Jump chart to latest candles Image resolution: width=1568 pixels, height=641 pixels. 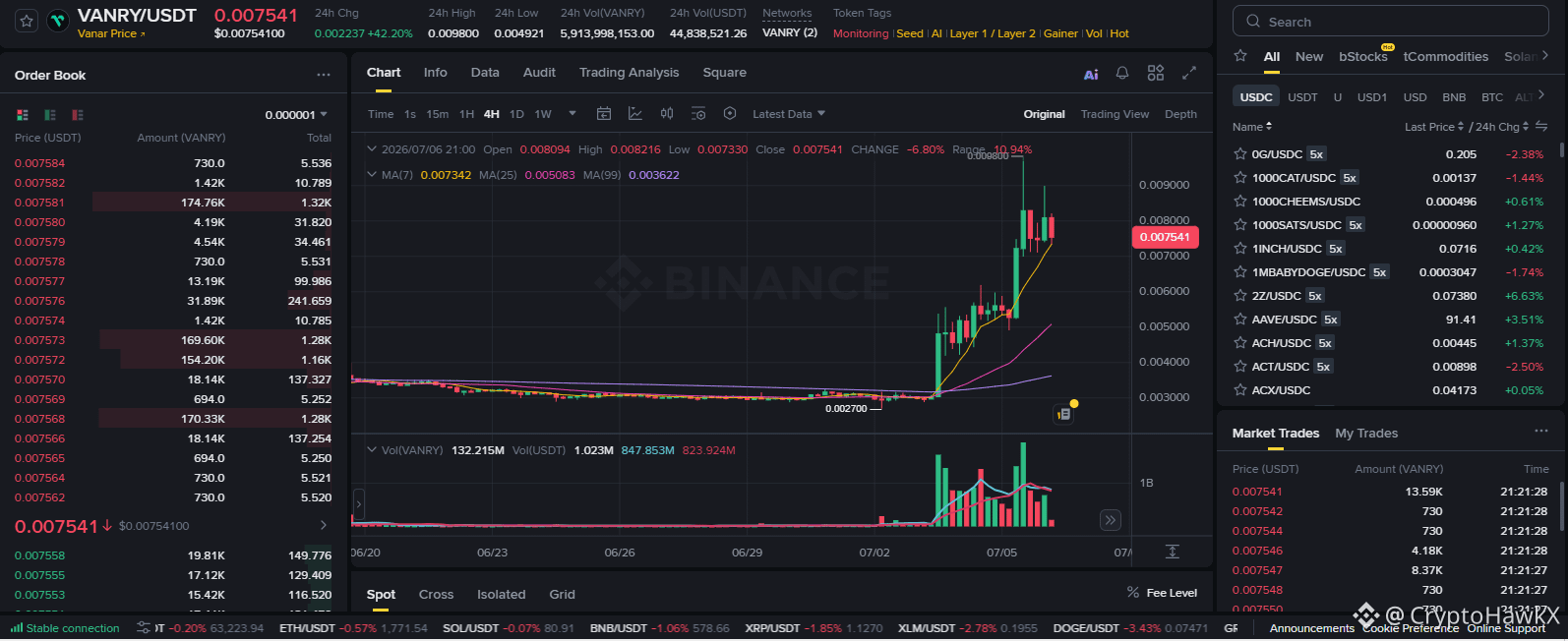coord(1110,520)
